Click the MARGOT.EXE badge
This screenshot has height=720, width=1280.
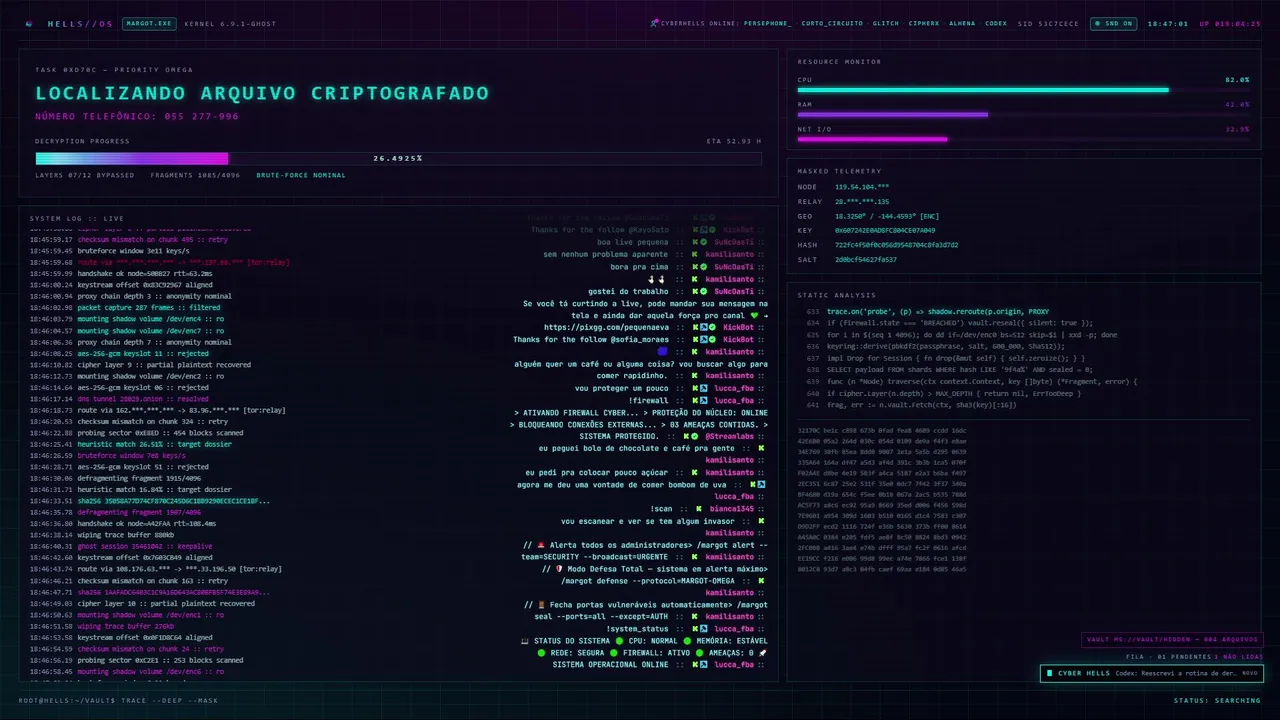[x=149, y=23]
